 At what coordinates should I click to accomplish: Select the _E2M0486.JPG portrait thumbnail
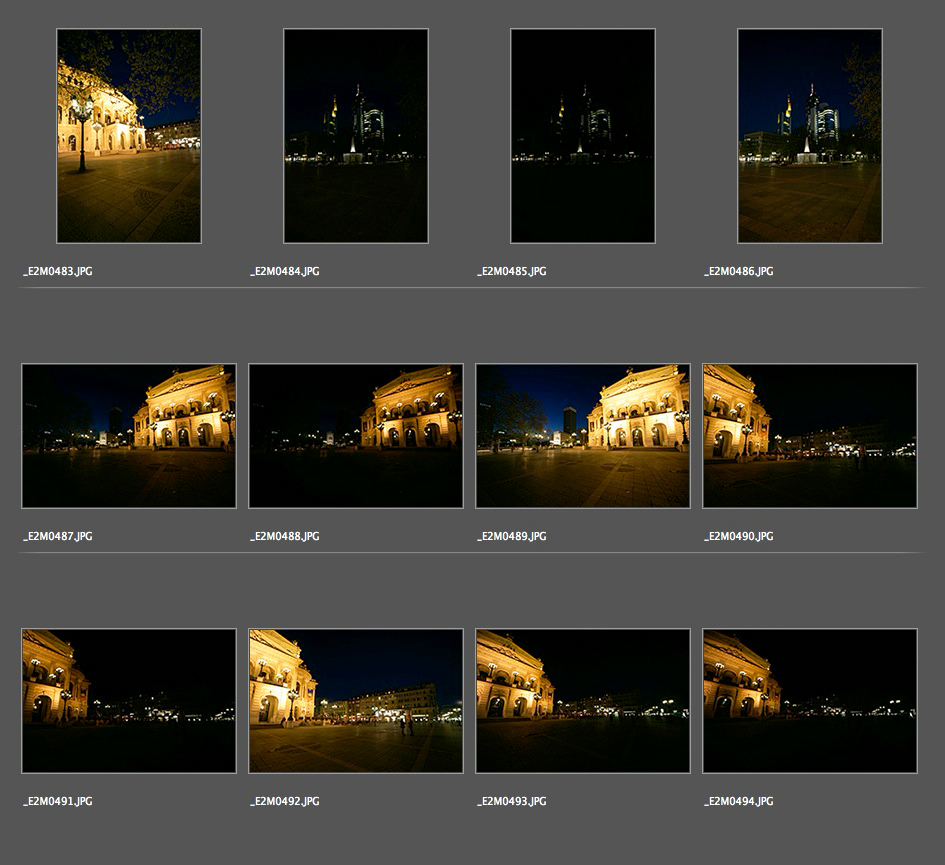coord(810,136)
